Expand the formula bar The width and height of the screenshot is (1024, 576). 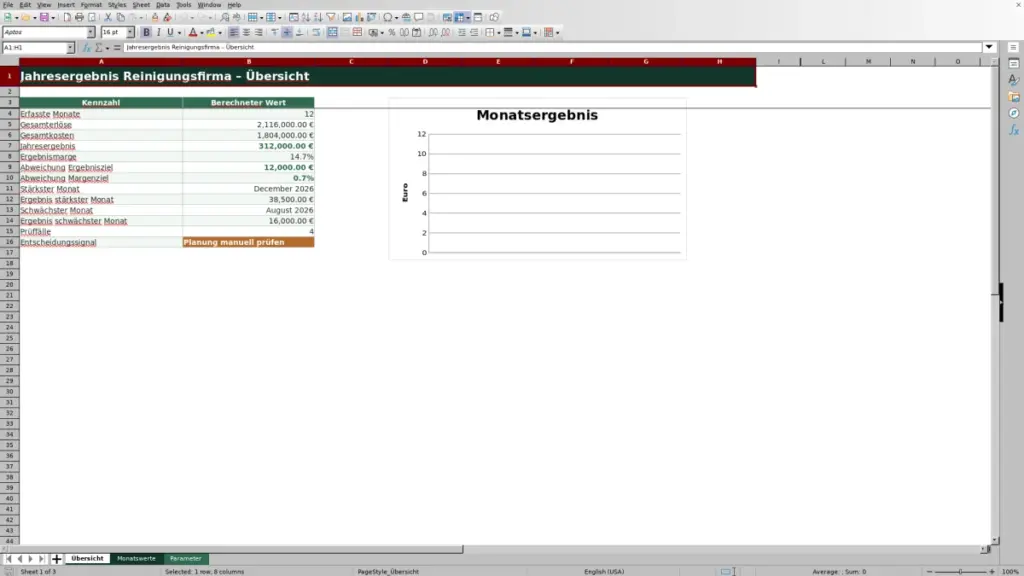989,47
